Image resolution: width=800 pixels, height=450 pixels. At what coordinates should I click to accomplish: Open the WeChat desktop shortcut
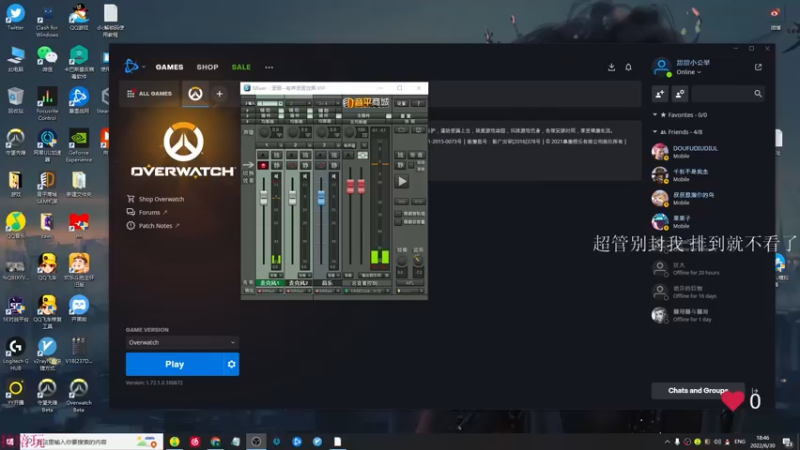pos(47,59)
